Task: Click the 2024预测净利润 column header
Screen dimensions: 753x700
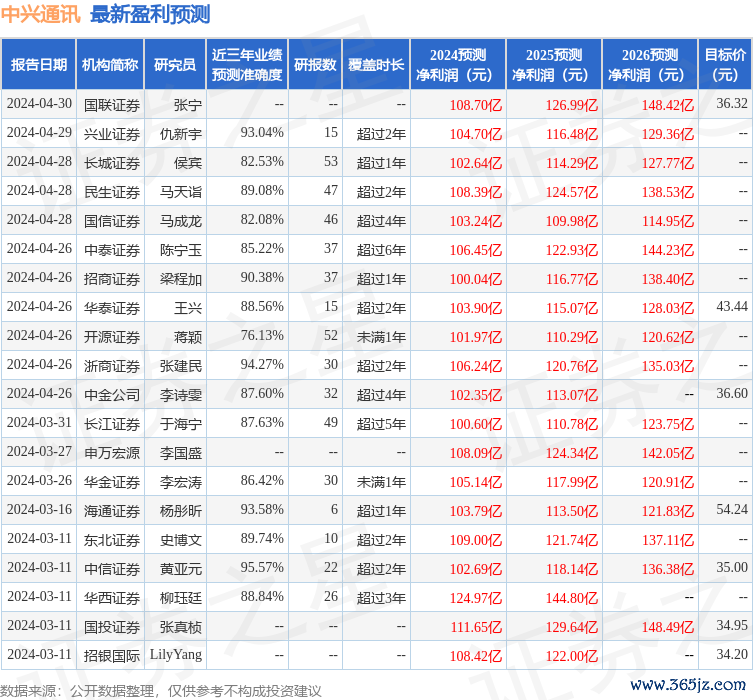Action: coord(457,65)
